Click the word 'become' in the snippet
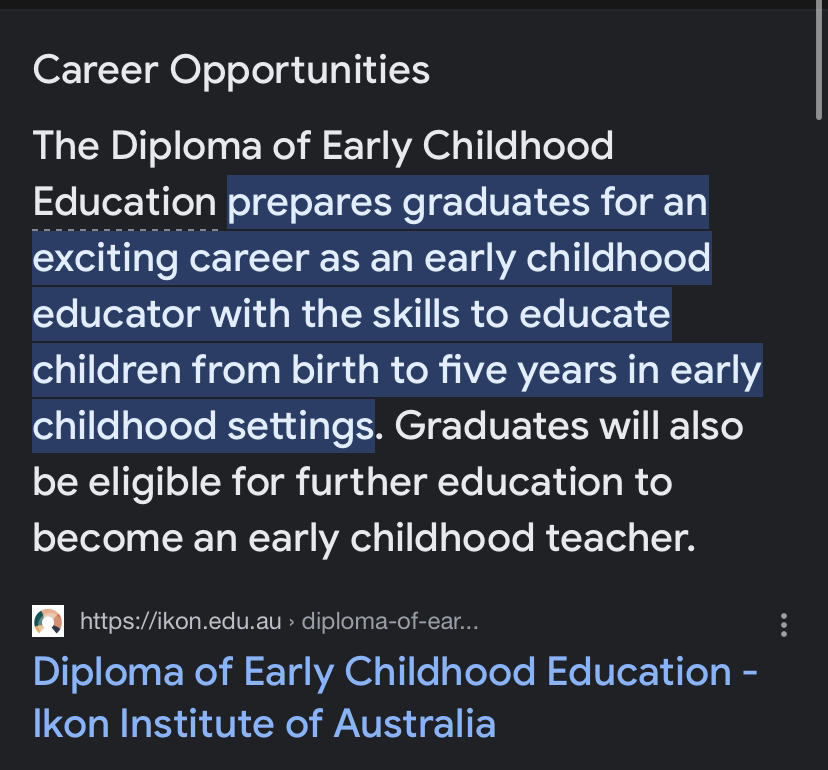828x770 pixels. tap(107, 538)
